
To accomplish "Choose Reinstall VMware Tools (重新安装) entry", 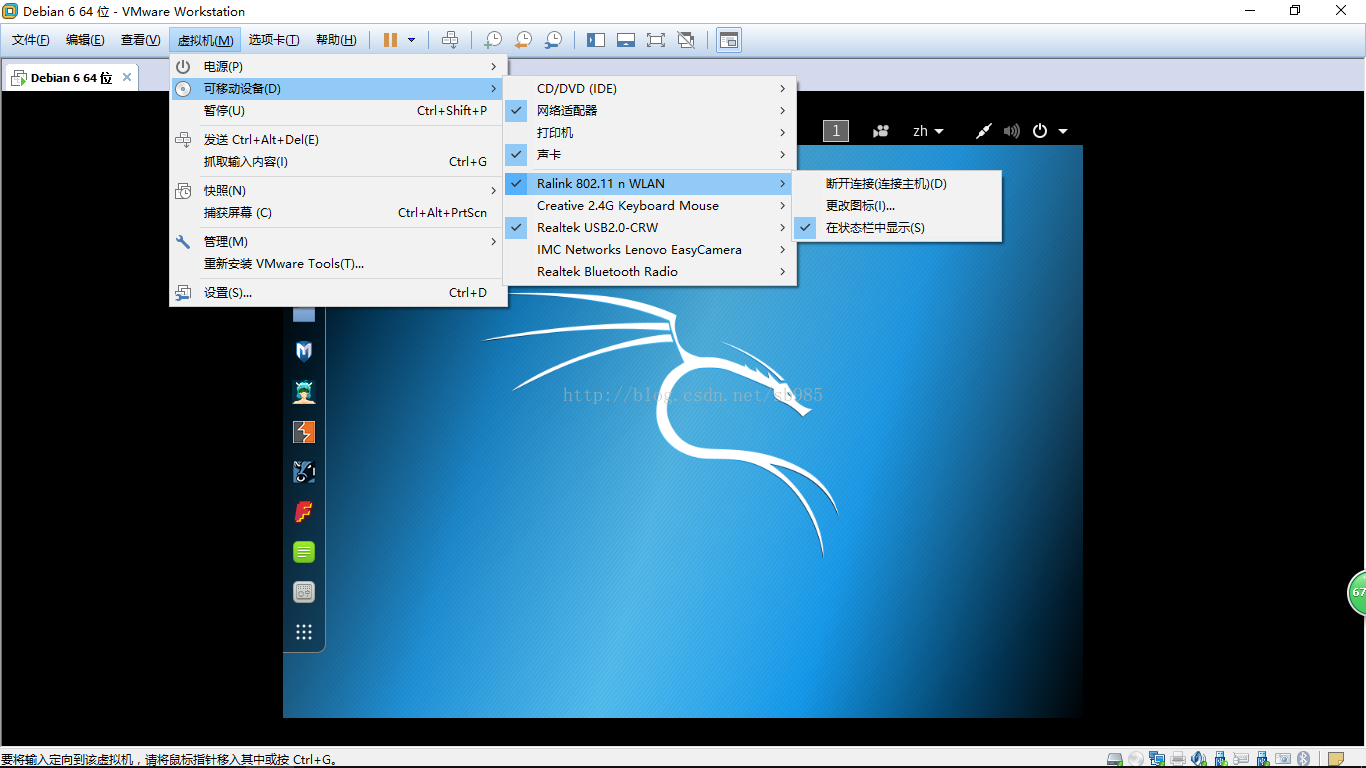I will (338, 263).
